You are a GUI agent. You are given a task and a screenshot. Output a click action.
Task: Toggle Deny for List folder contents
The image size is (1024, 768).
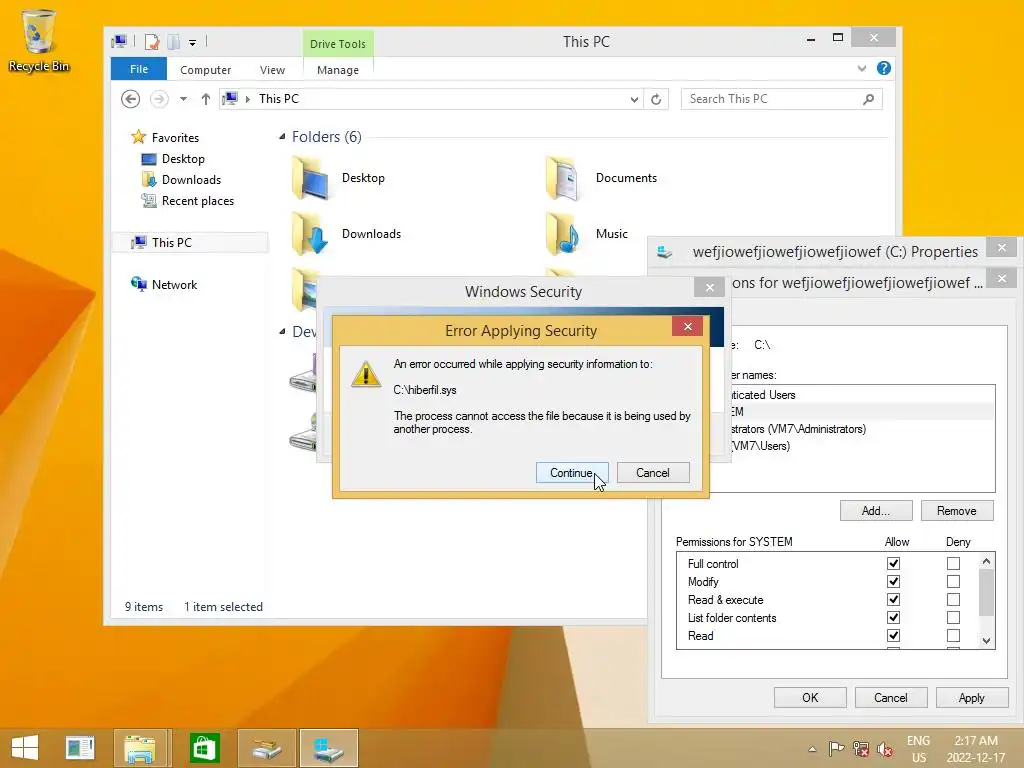(953, 617)
